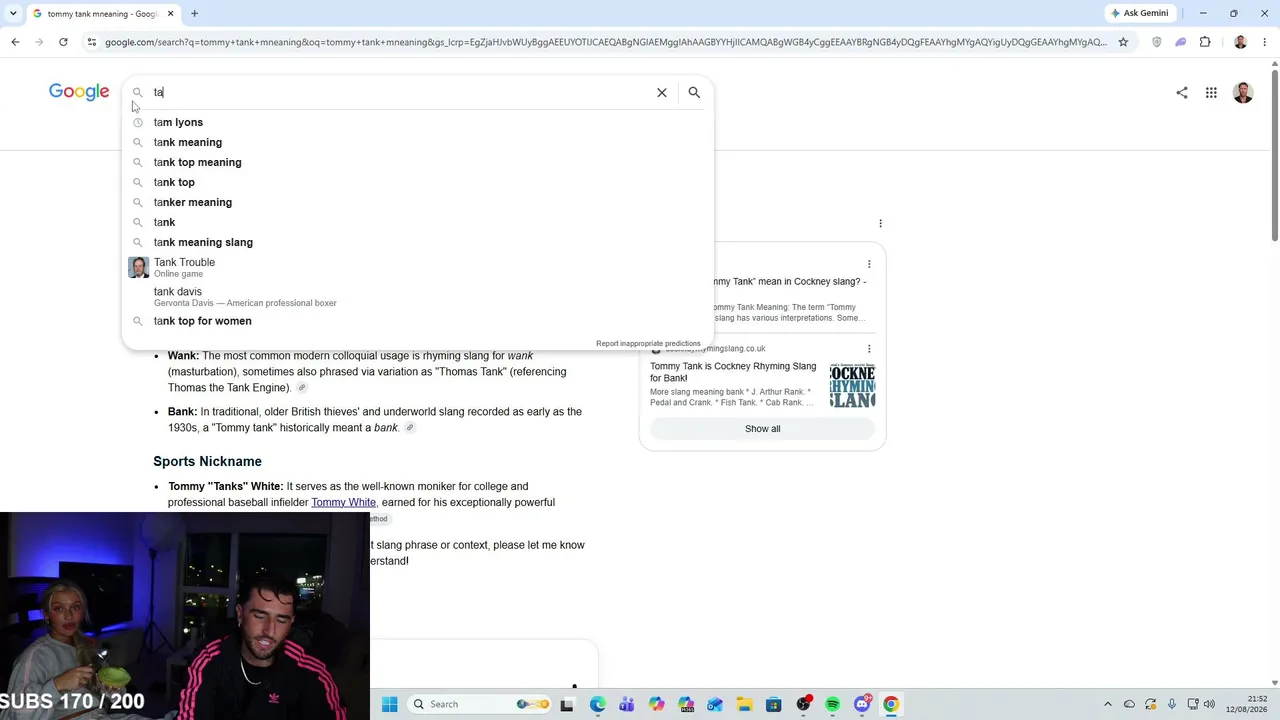Image resolution: width=1280 pixels, height=720 pixels.
Task: Open a new browser tab
Action: tap(194, 14)
